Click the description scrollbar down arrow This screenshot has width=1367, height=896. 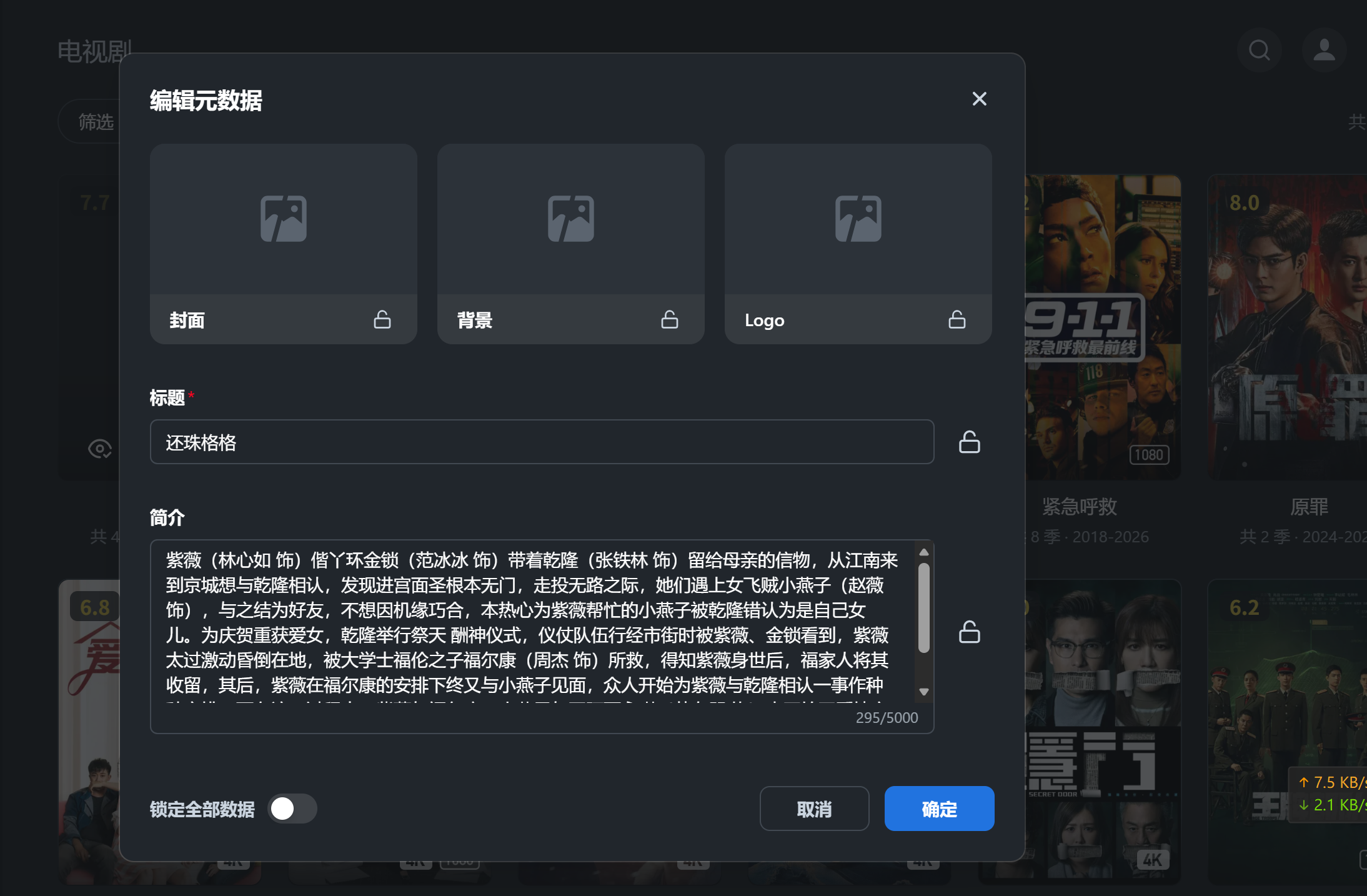[x=924, y=692]
